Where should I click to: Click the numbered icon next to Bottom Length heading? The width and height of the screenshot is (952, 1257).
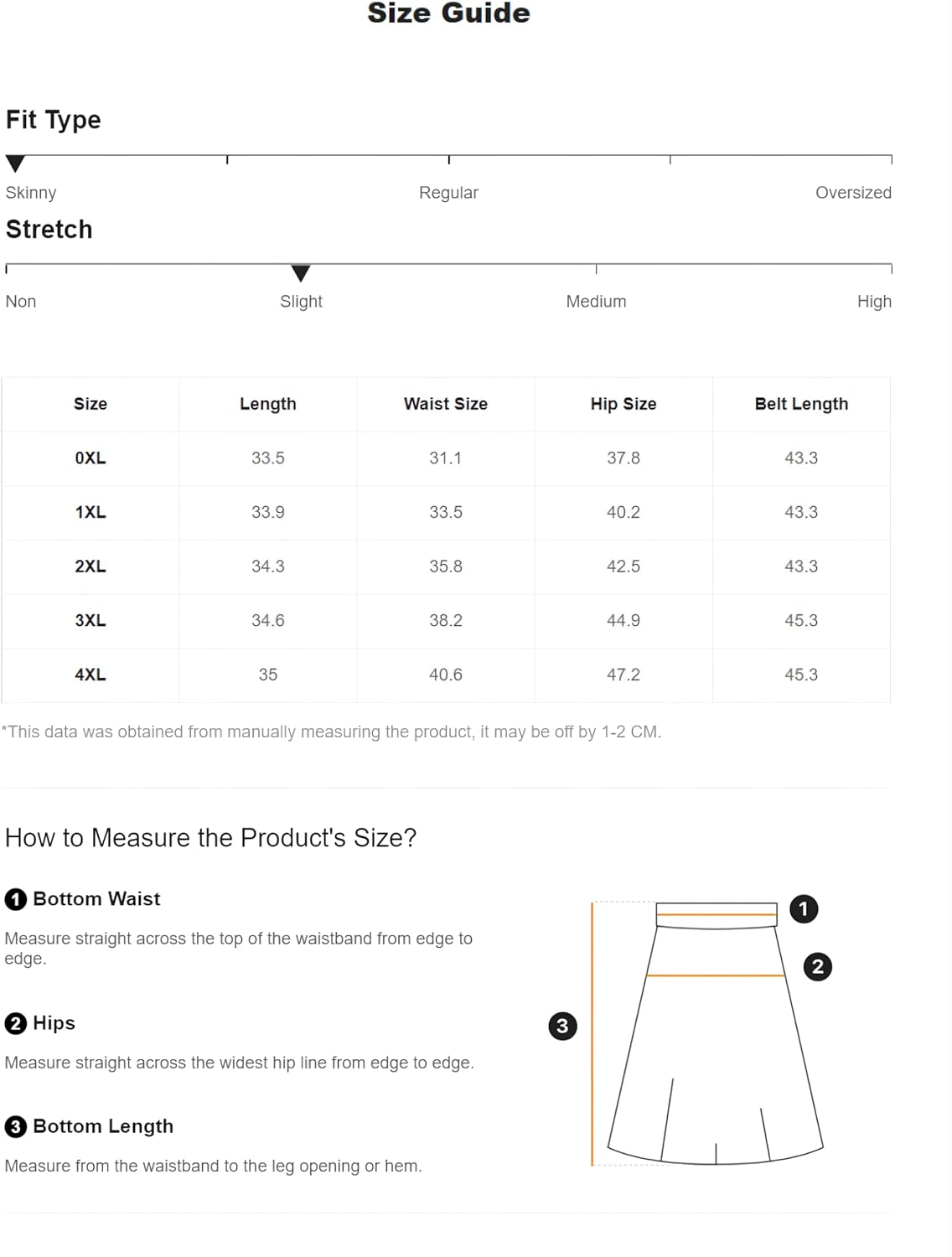(16, 1127)
